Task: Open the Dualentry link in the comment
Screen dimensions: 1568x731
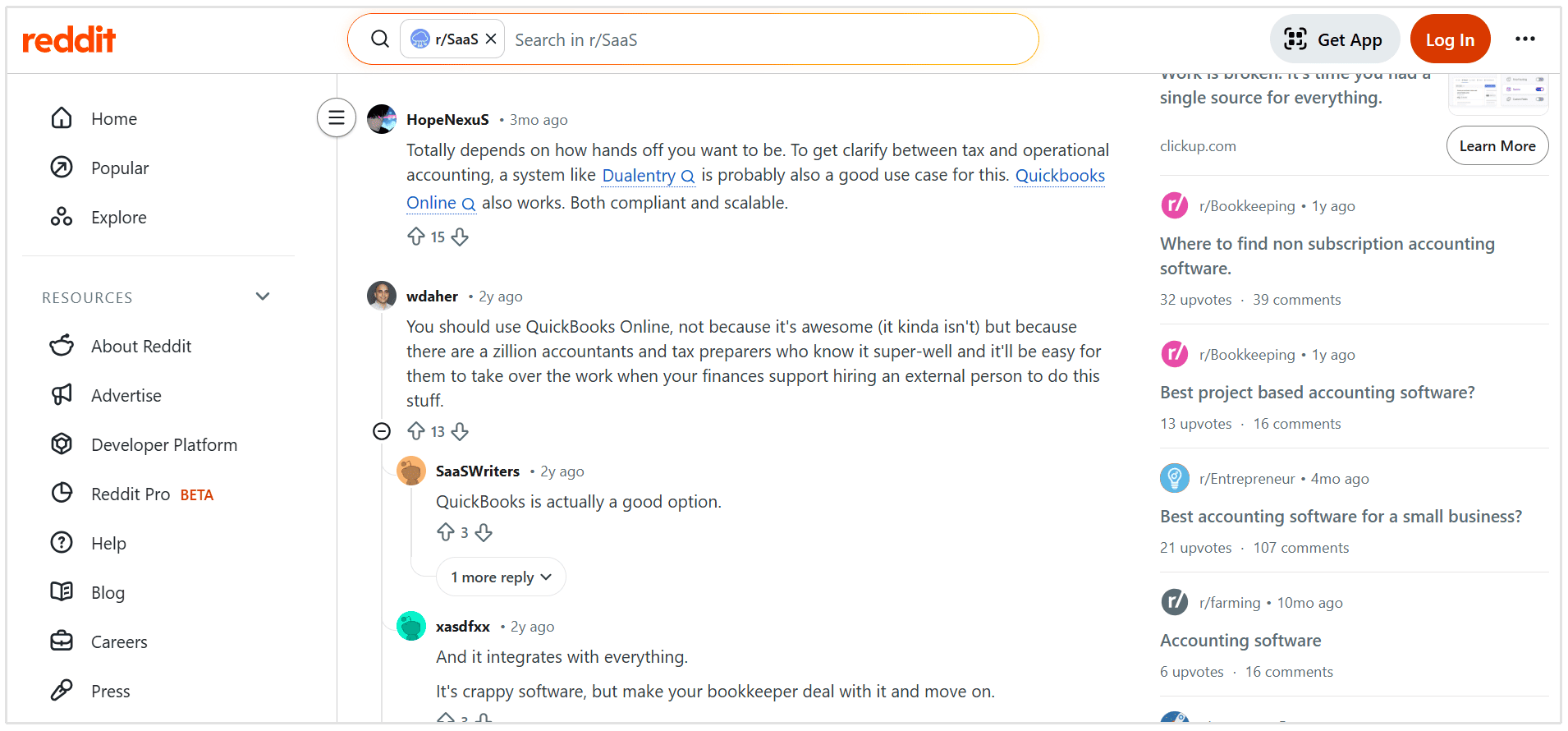Action: point(640,175)
